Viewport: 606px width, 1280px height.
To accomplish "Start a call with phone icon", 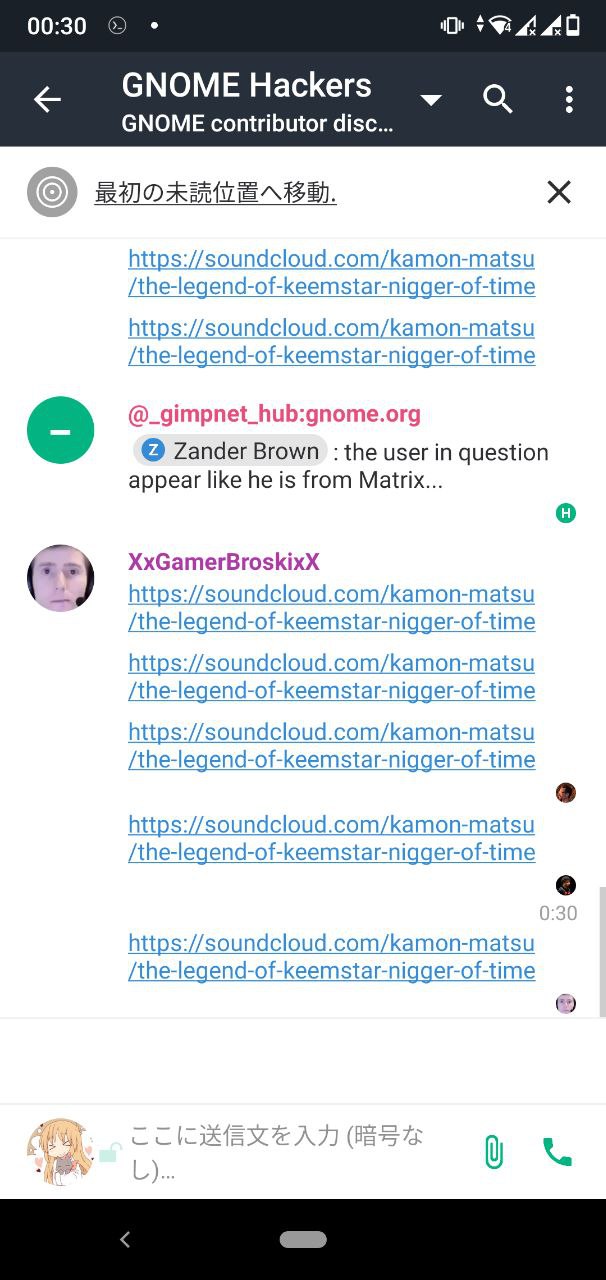I will click(x=557, y=1152).
